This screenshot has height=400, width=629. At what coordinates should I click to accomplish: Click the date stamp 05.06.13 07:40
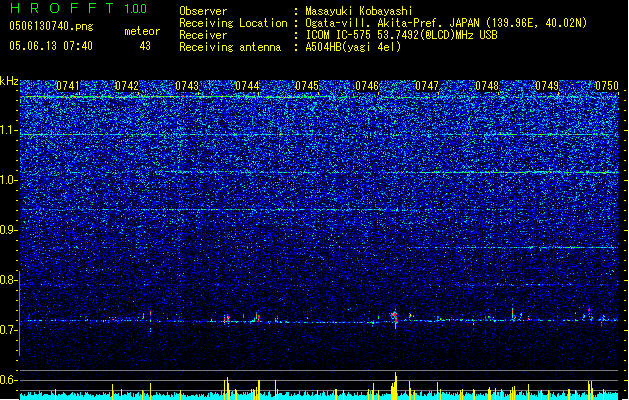point(51,46)
